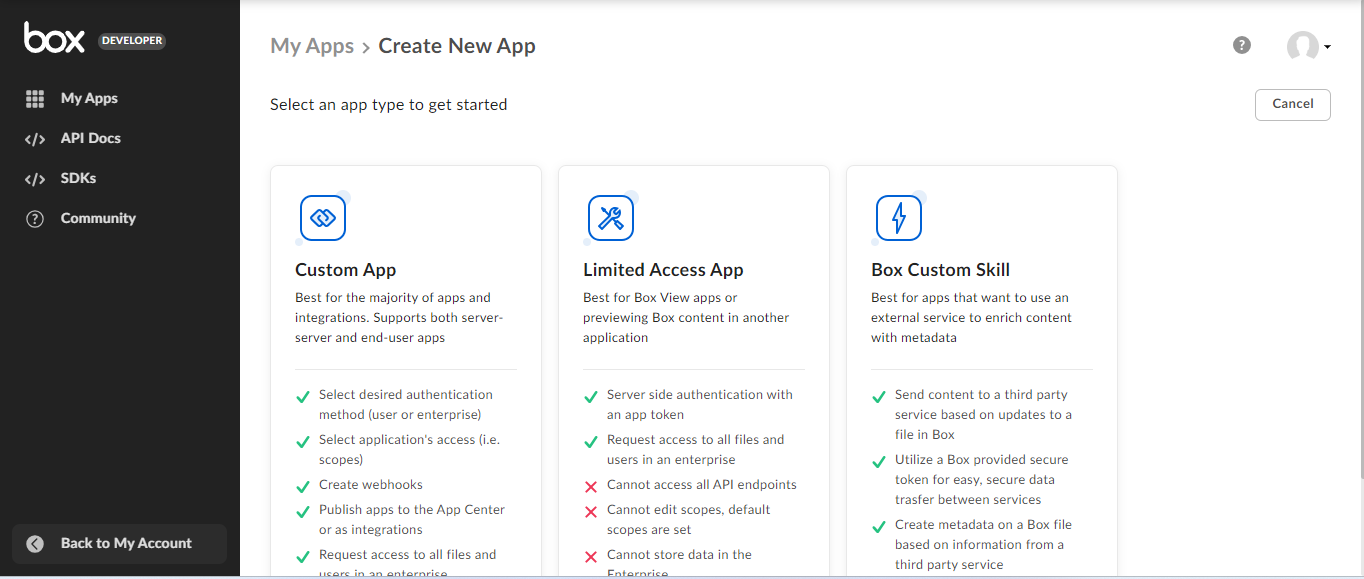This screenshot has height=579, width=1364.
Task: Choose the Custom App title
Action: pos(345,270)
